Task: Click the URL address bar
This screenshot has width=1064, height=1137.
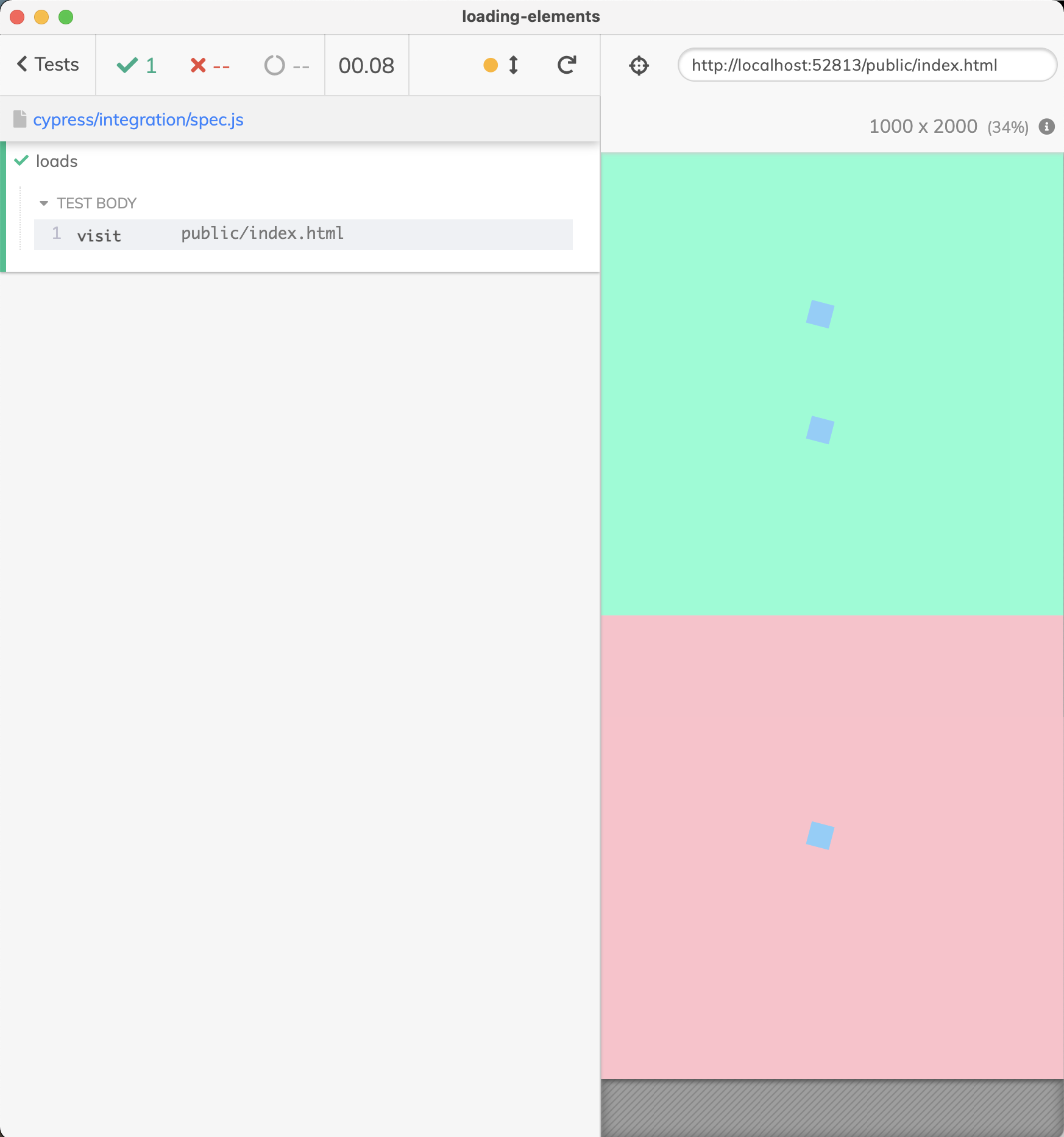Action: pos(867,65)
